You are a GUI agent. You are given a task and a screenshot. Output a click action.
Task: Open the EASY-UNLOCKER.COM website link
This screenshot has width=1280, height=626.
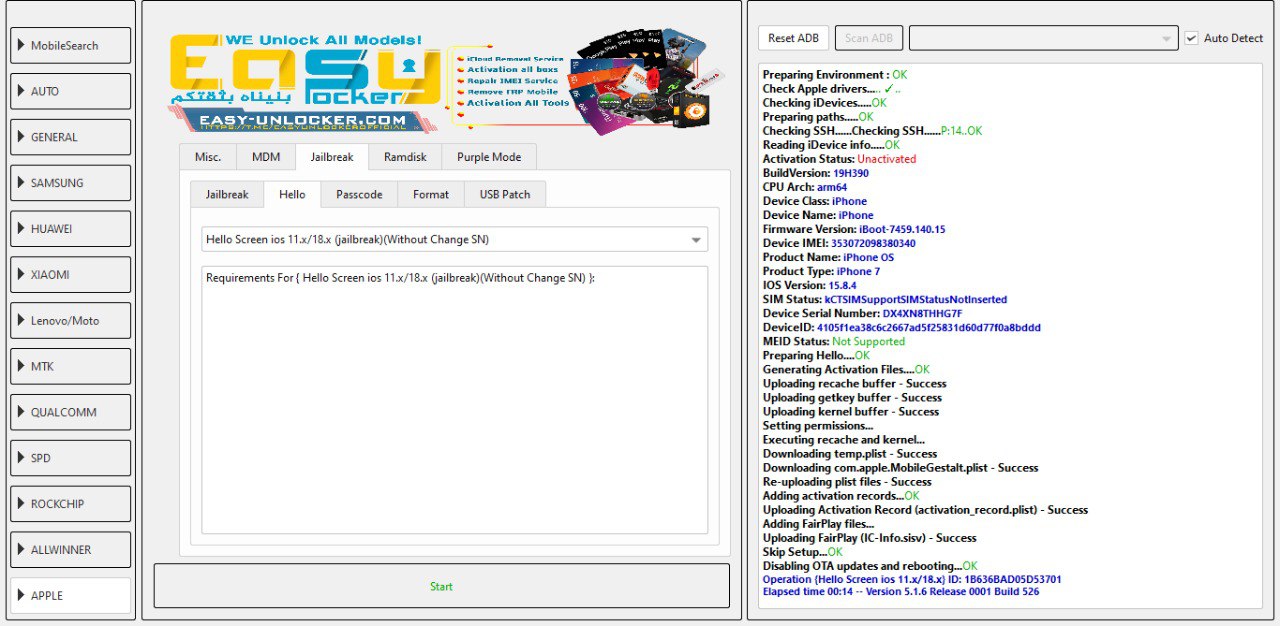click(x=302, y=121)
